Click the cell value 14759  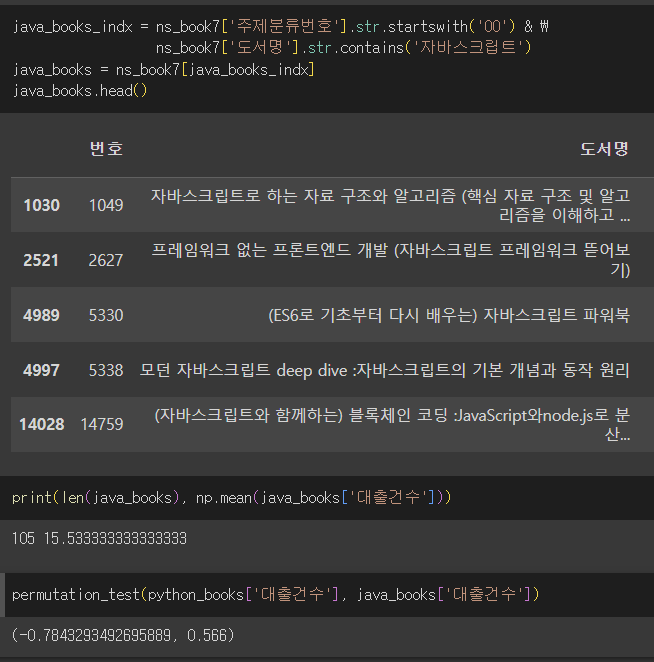click(102, 424)
